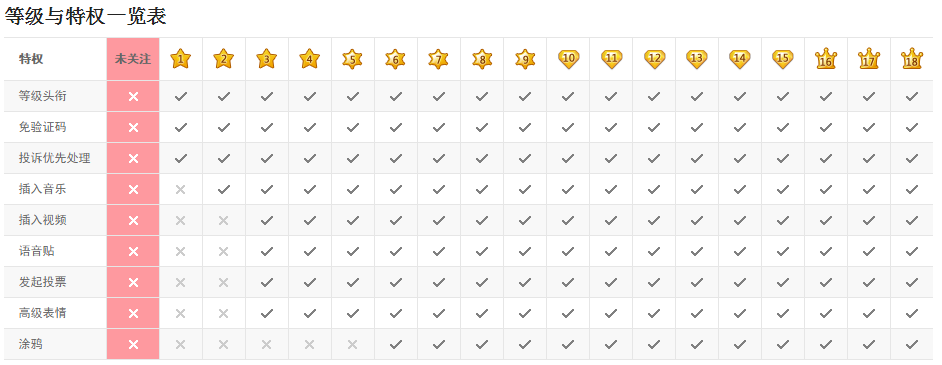
Task: Click the level 15 diamond badge
Action: 783,59
